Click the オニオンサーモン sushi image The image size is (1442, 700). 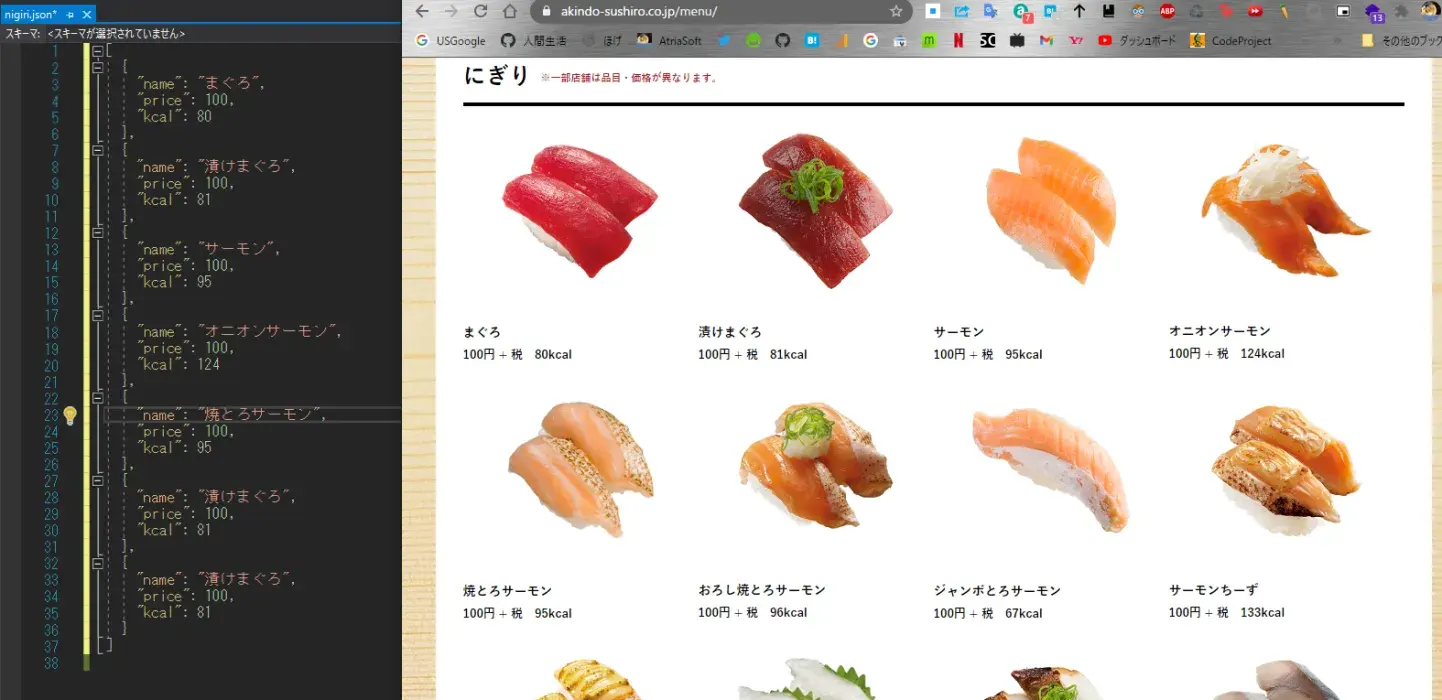point(1285,210)
